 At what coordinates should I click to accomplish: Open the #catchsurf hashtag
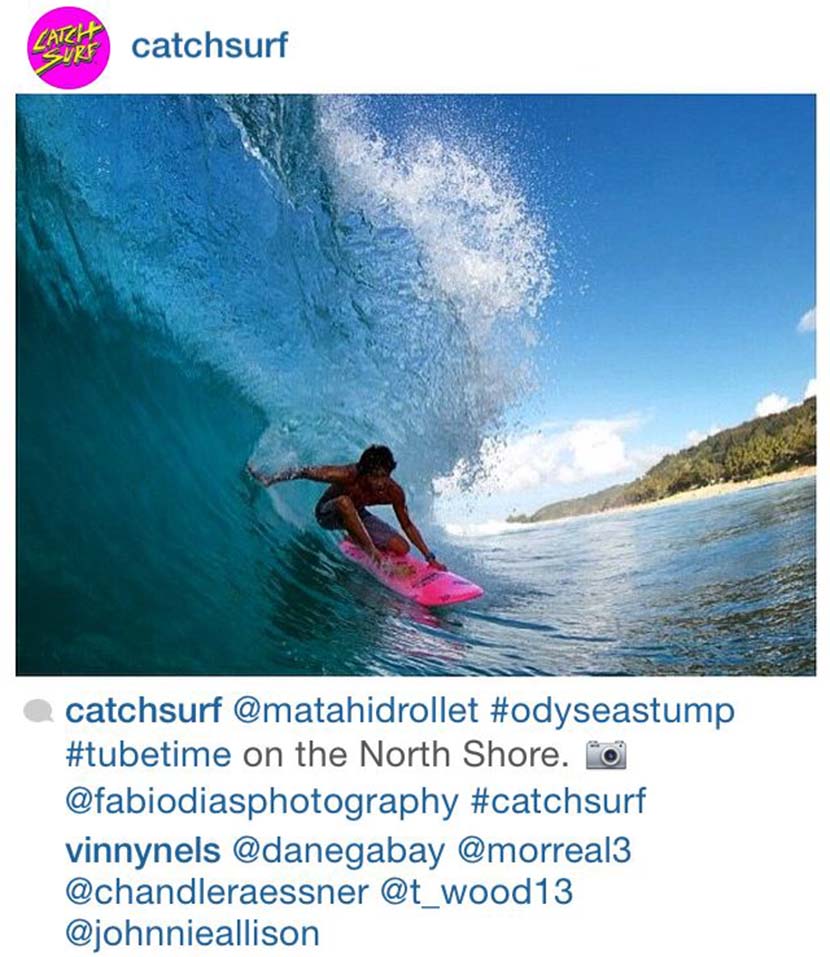558,800
